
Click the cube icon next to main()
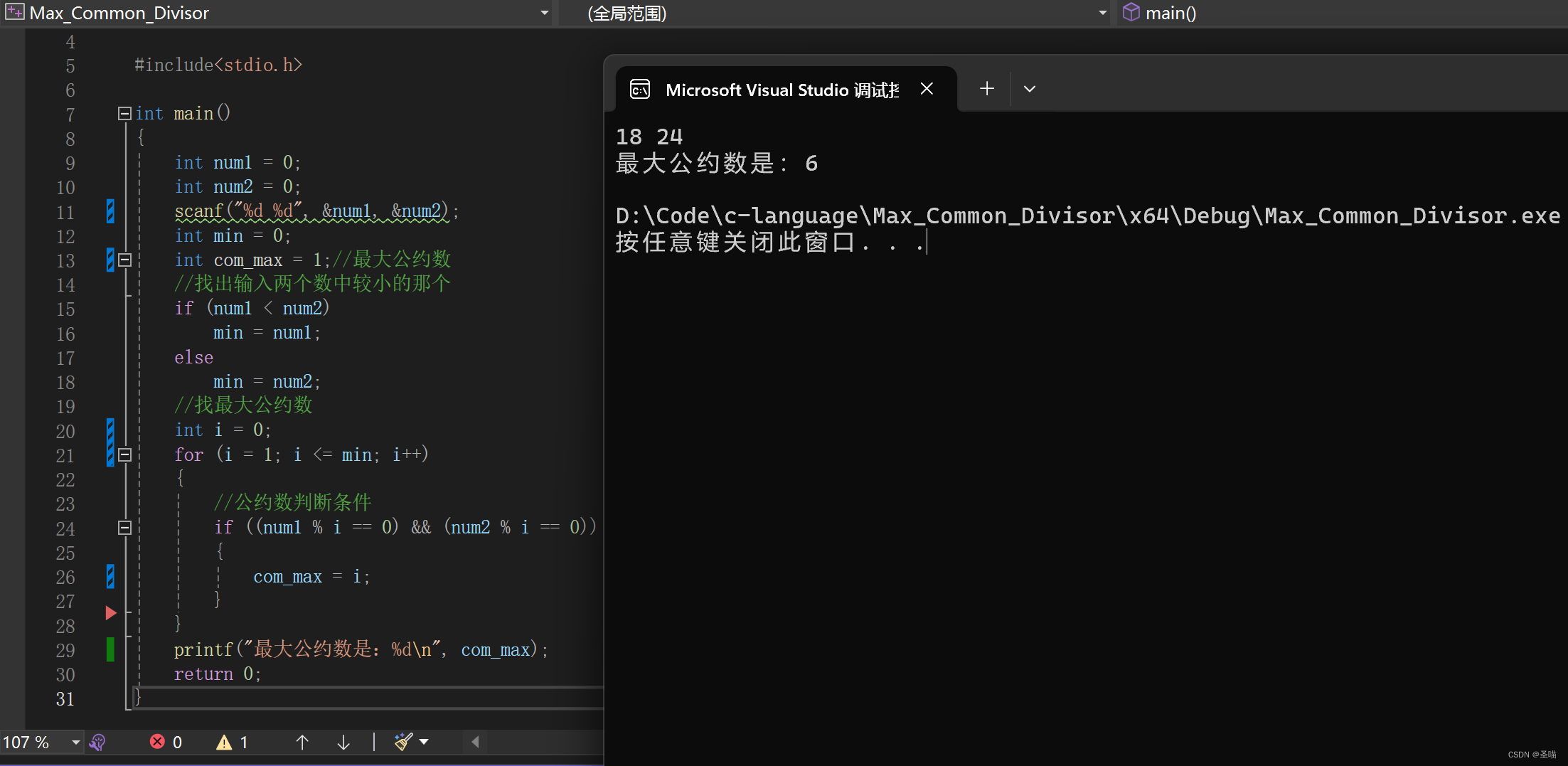(1131, 12)
